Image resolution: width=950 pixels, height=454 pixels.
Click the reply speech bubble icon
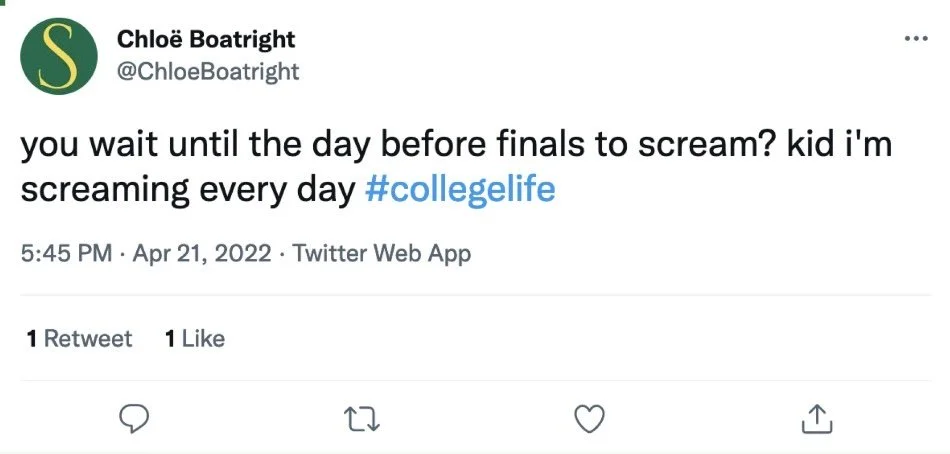pyautogui.click(x=135, y=420)
